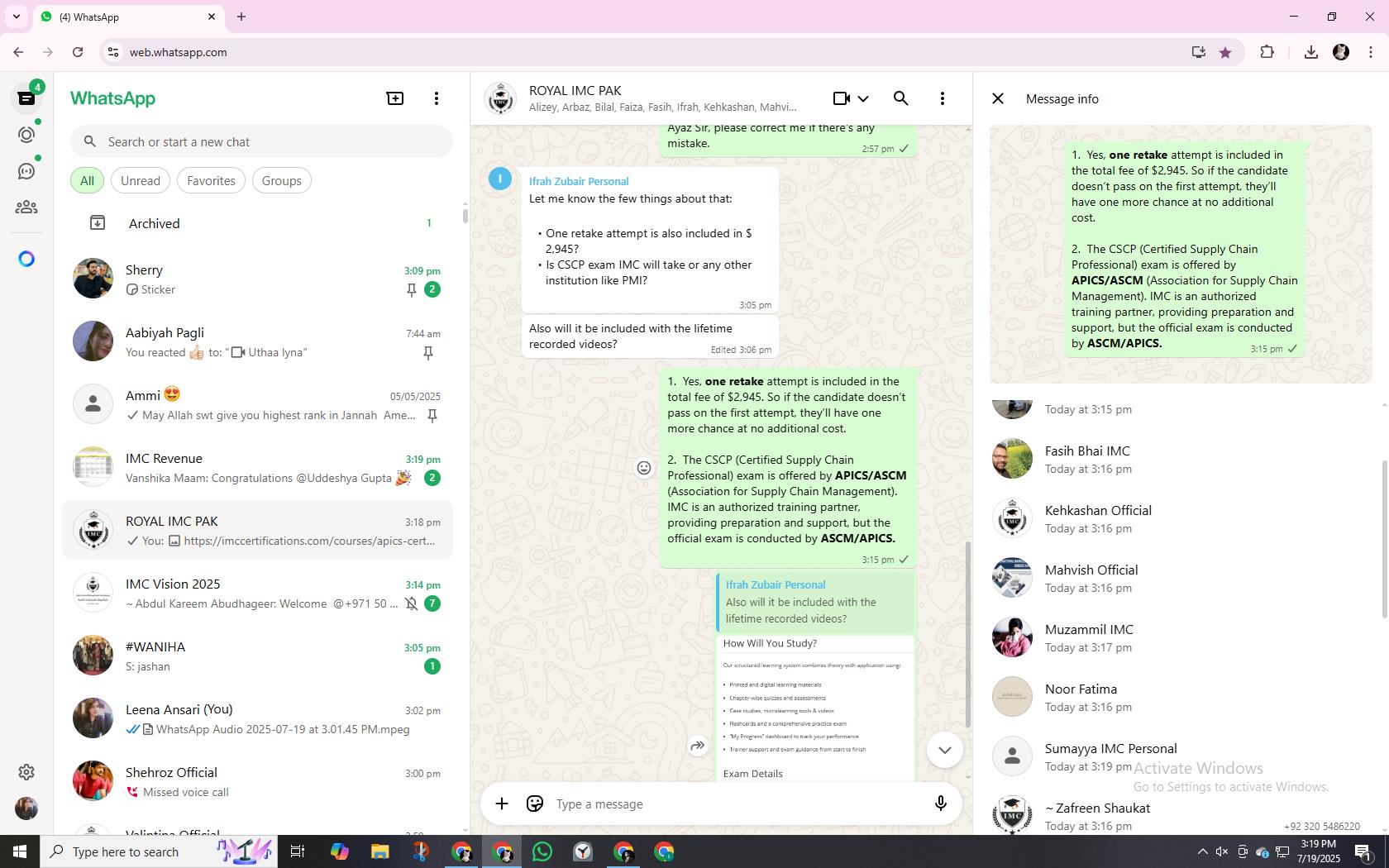Start video call in ROYAL IMC PAK
This screenshot has width=1389, height=868.
842,98
